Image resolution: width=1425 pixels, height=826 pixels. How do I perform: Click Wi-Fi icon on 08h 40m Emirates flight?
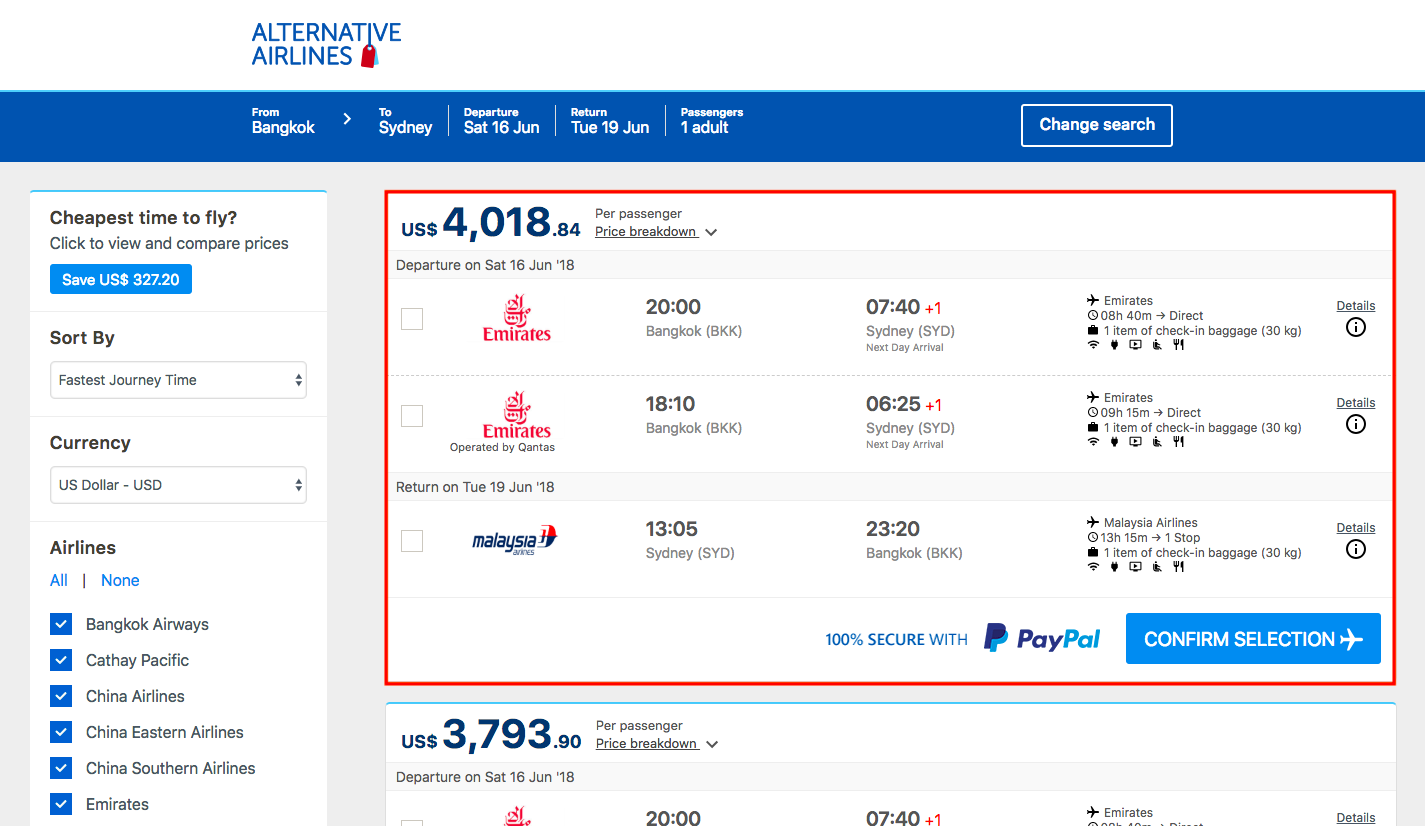pyautogui.click(x=1093, y=345)
